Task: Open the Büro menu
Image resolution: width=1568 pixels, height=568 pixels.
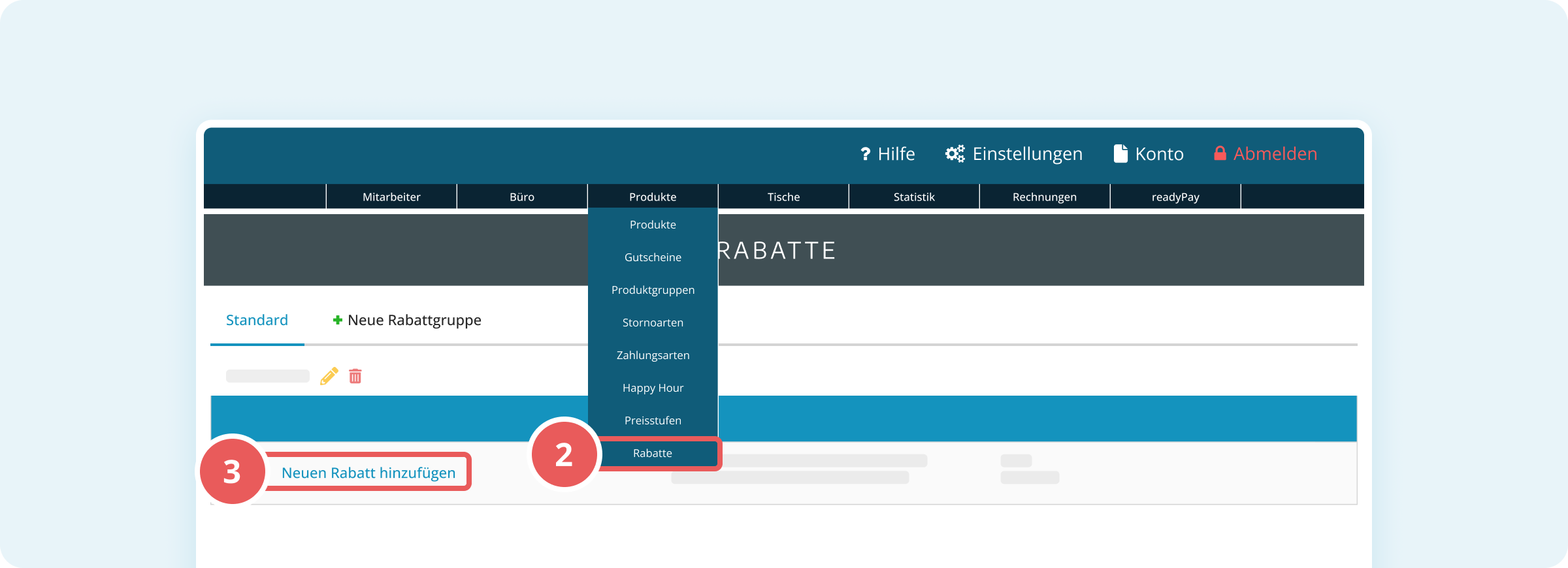Action: [x=522, y=197]
